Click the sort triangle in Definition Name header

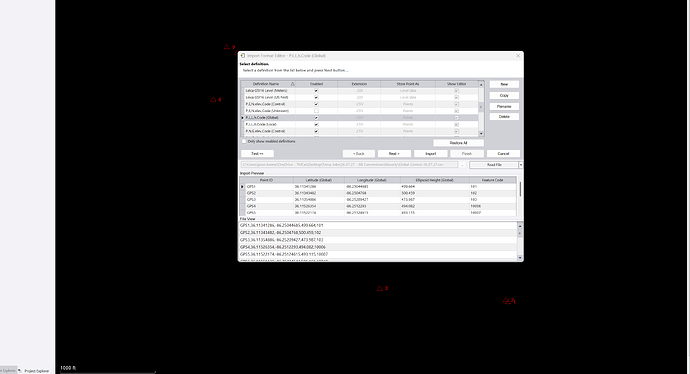292,84
